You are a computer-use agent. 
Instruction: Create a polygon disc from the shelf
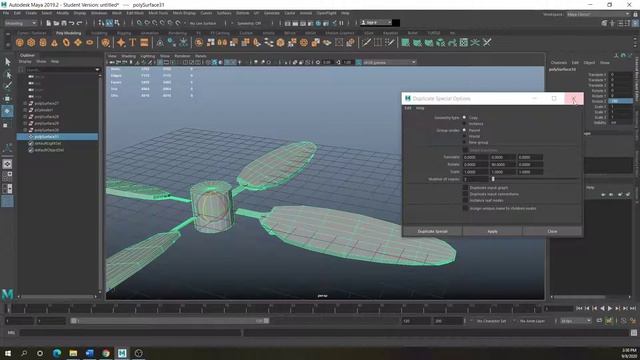tap(90, 42)
